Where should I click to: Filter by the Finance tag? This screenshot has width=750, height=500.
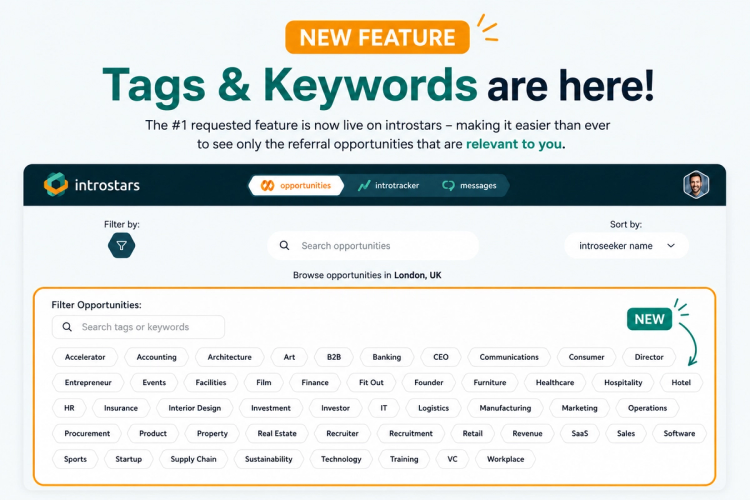click(315, 382)
